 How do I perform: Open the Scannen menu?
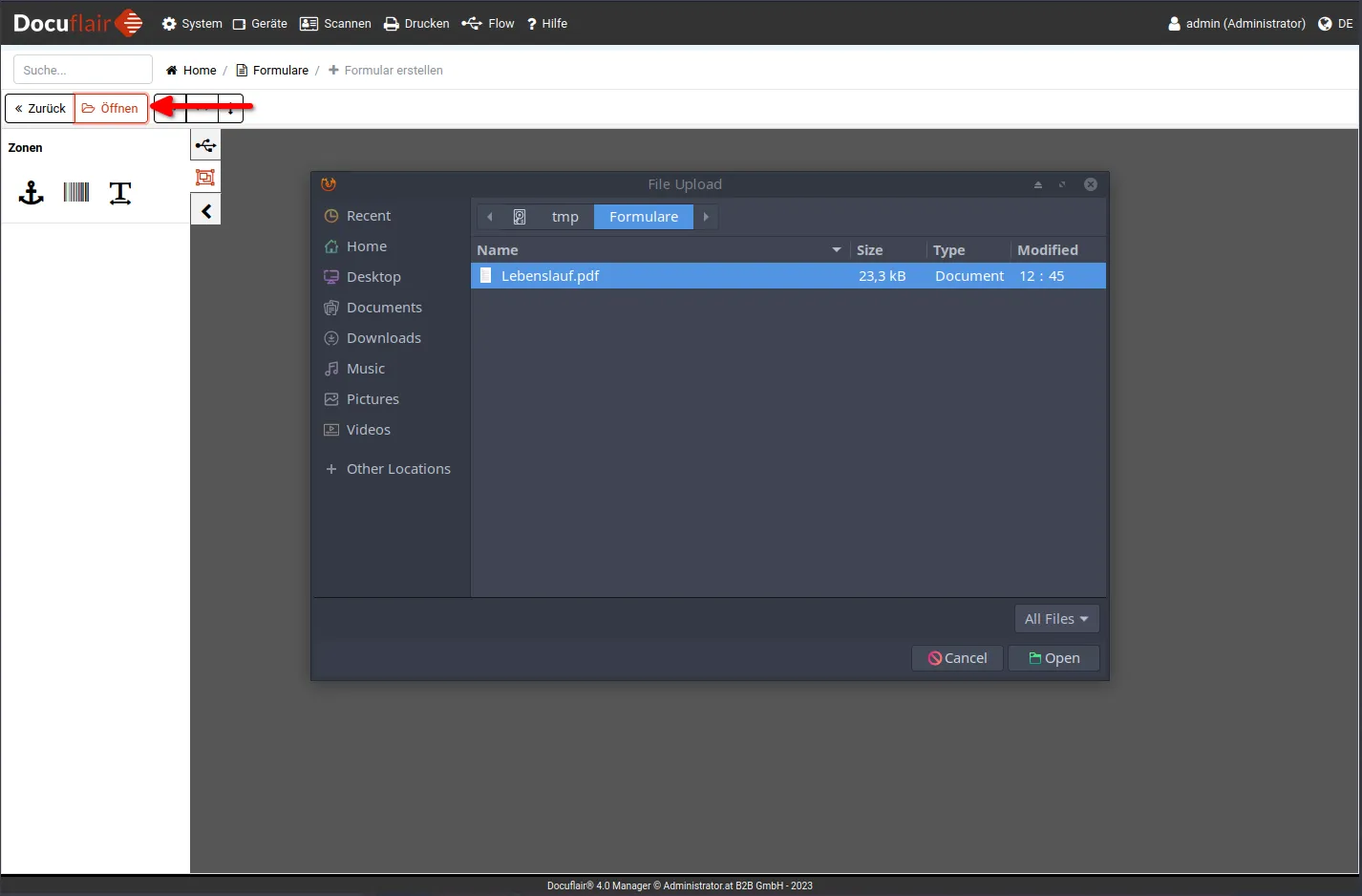pyautogui.click(x=335, y=24)
